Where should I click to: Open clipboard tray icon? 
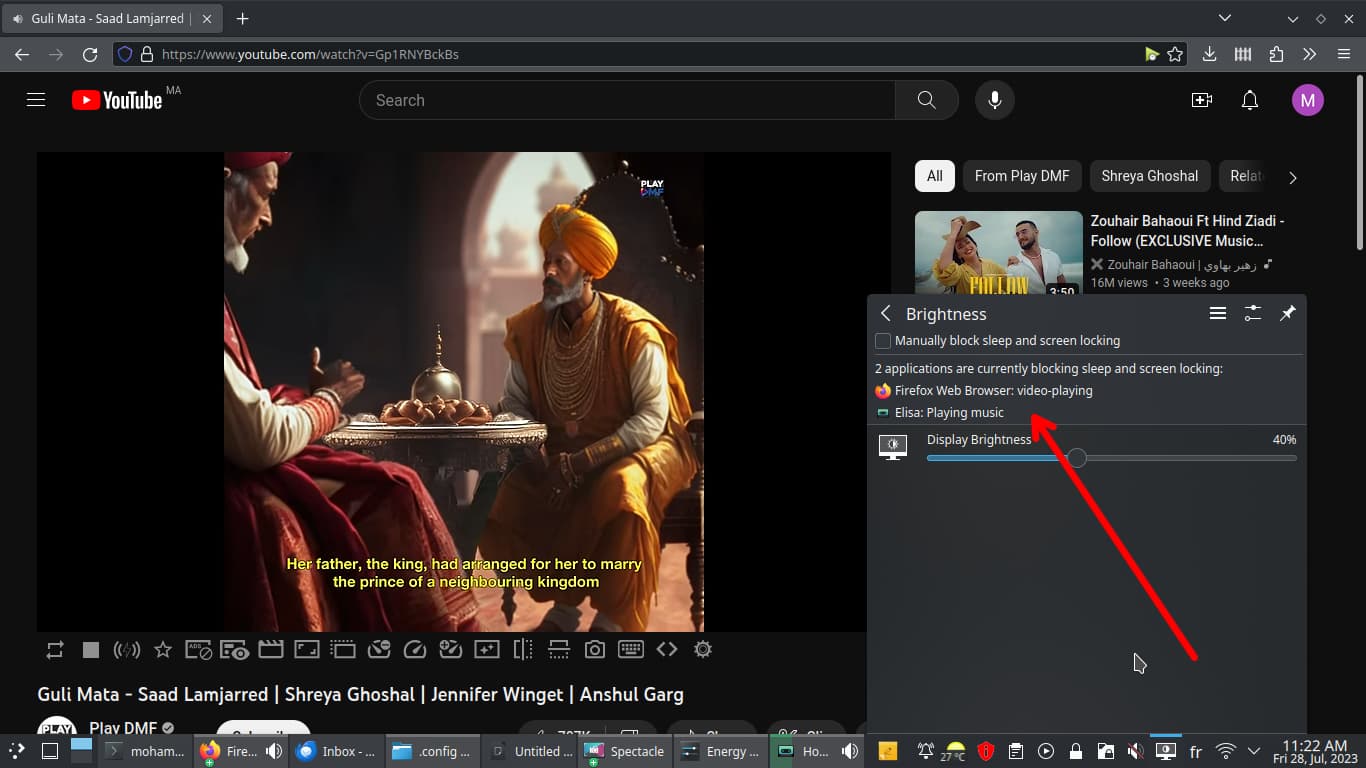pos(1016,751)
